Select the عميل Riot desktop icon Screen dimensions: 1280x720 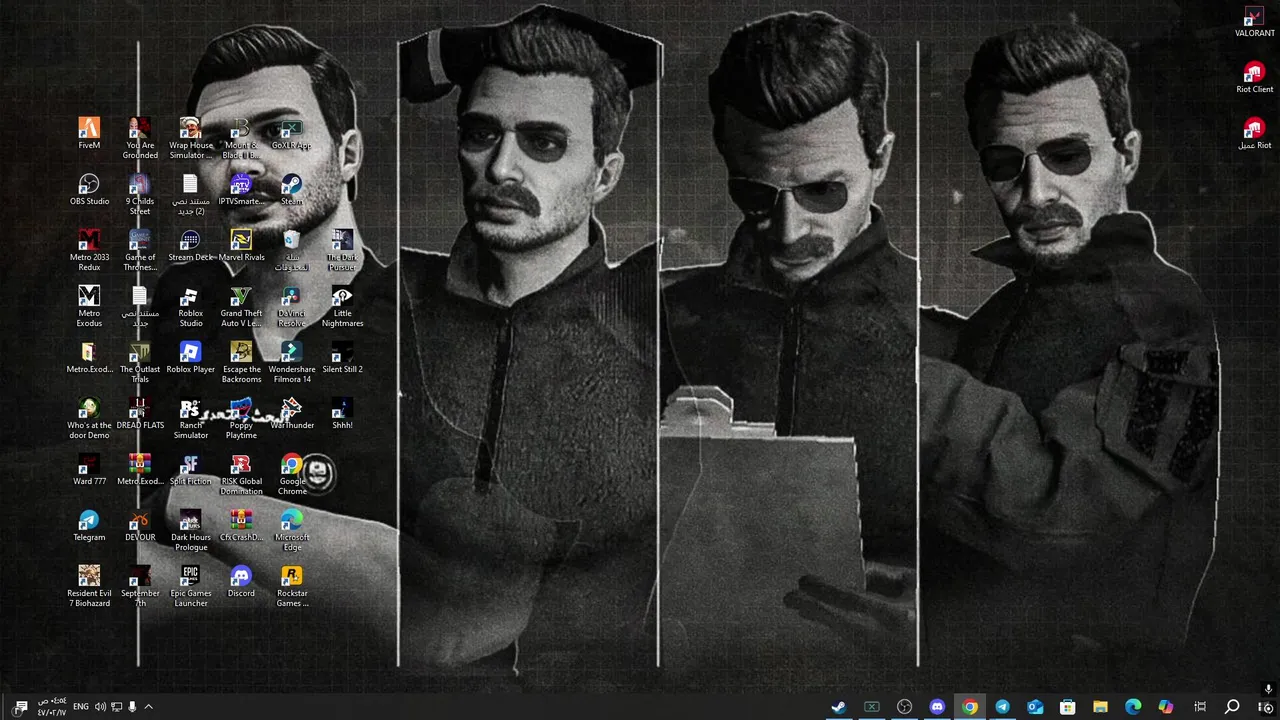click(x=1254, y=134)
